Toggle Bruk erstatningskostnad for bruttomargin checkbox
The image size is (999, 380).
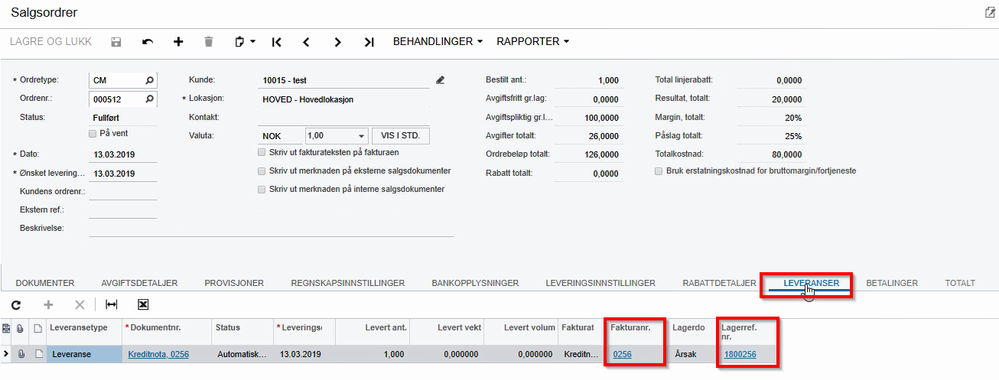(x=659, y=172)
